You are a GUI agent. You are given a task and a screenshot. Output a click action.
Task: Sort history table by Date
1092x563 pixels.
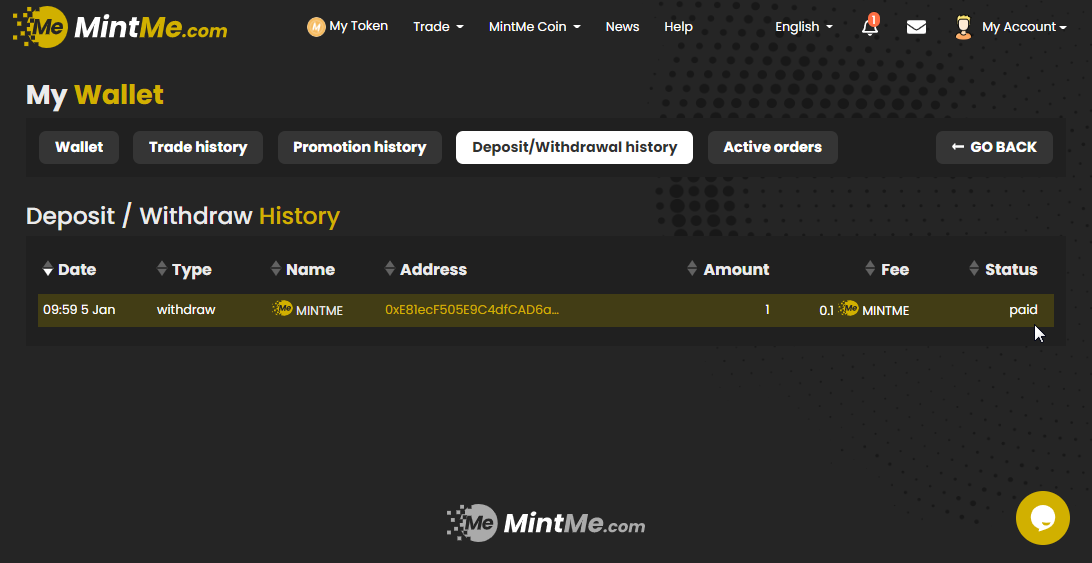(70, 269)
